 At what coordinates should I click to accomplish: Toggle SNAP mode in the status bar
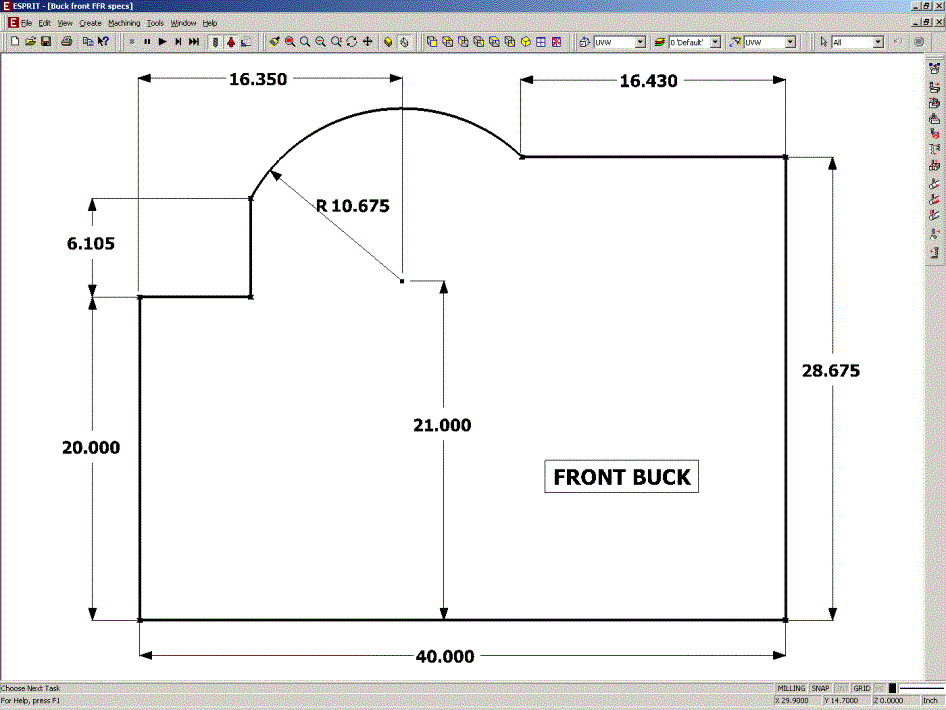pyautogui.click(x=820, y=689)
